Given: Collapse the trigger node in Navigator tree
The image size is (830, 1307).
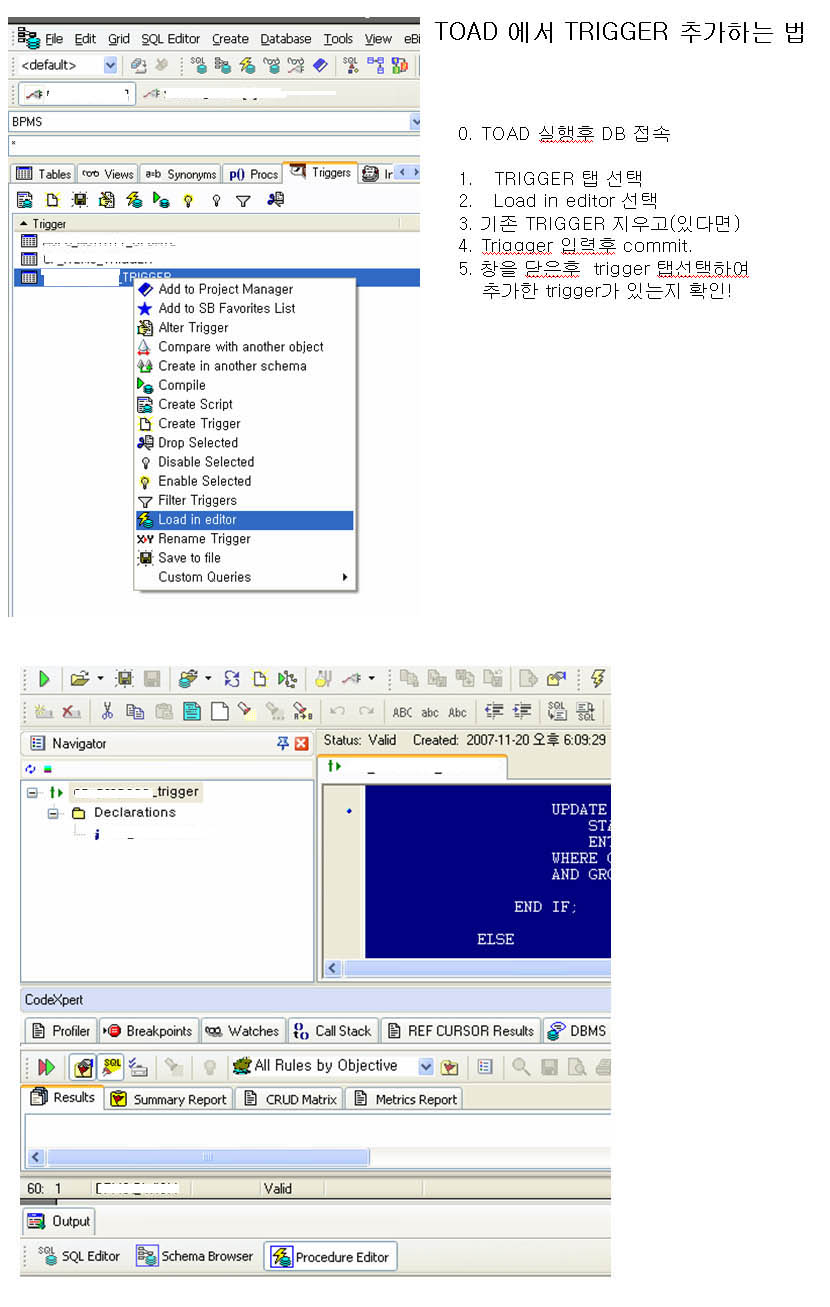Looking at the screenshot, I should (x=33, y=792).
